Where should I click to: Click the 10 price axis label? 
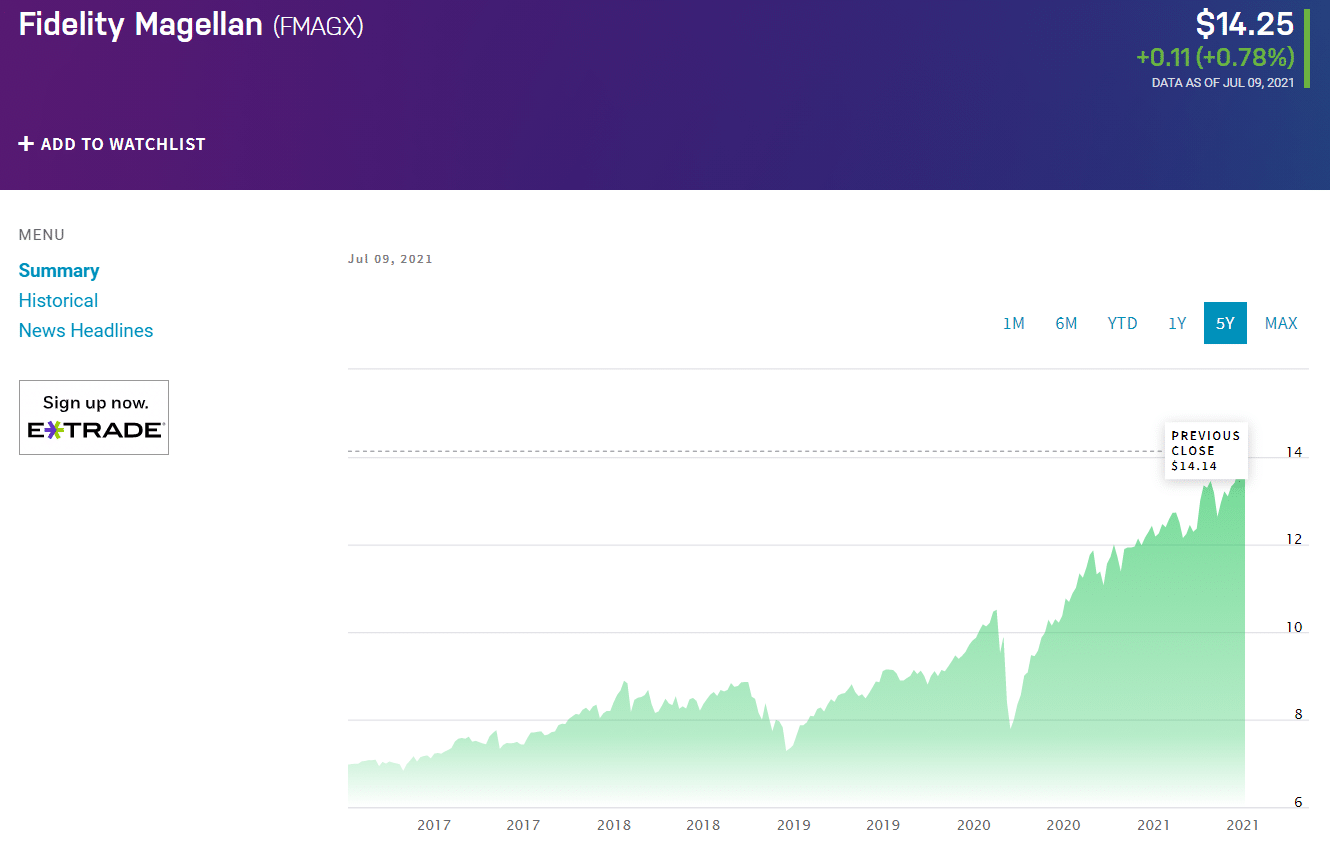click(x=1295, y=628)
